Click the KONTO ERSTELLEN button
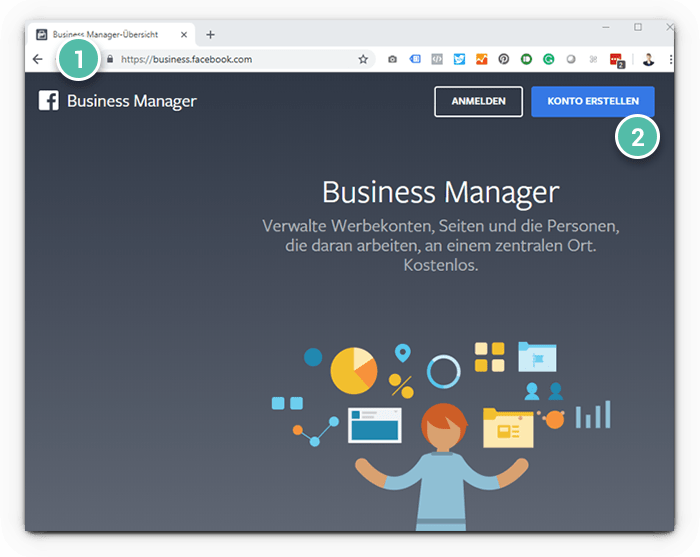 [x=593, y=101]
